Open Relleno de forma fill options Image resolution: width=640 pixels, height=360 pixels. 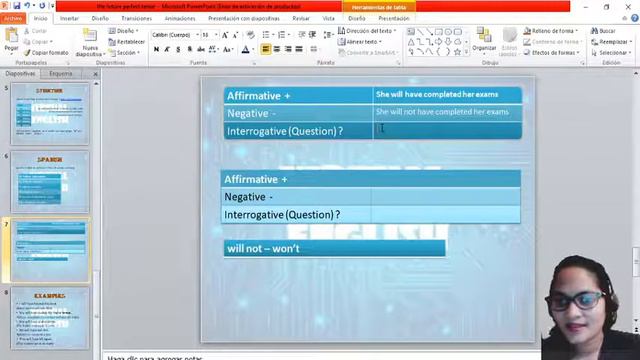(x=551, y=31)
